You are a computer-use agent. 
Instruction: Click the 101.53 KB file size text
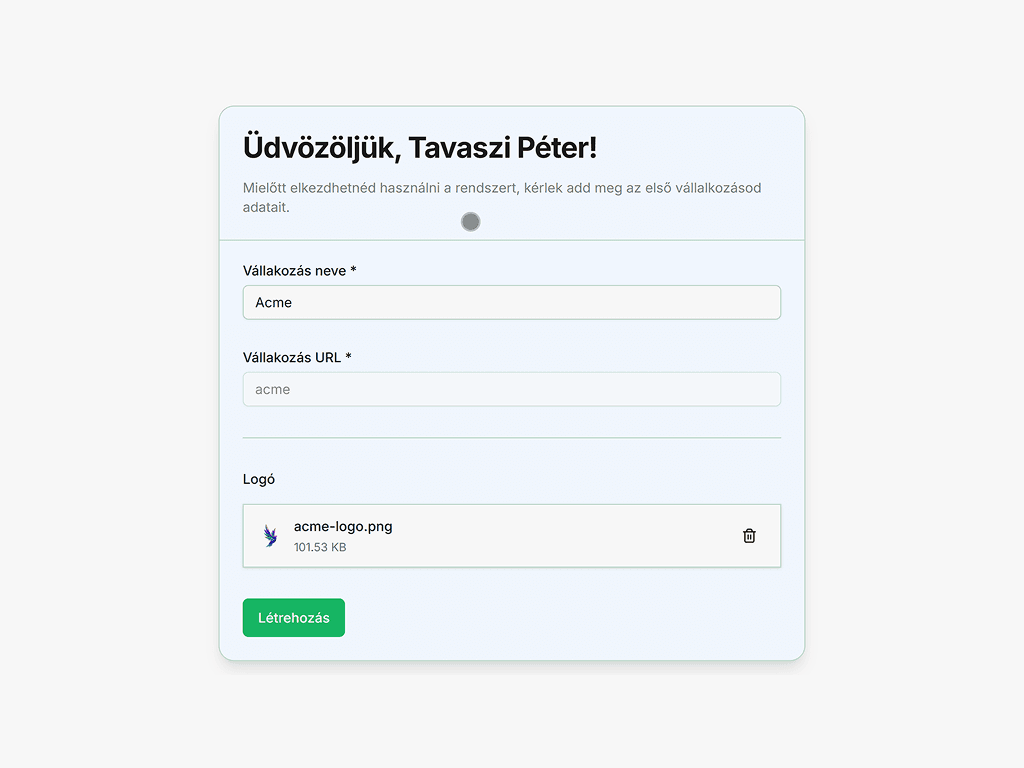320,547
